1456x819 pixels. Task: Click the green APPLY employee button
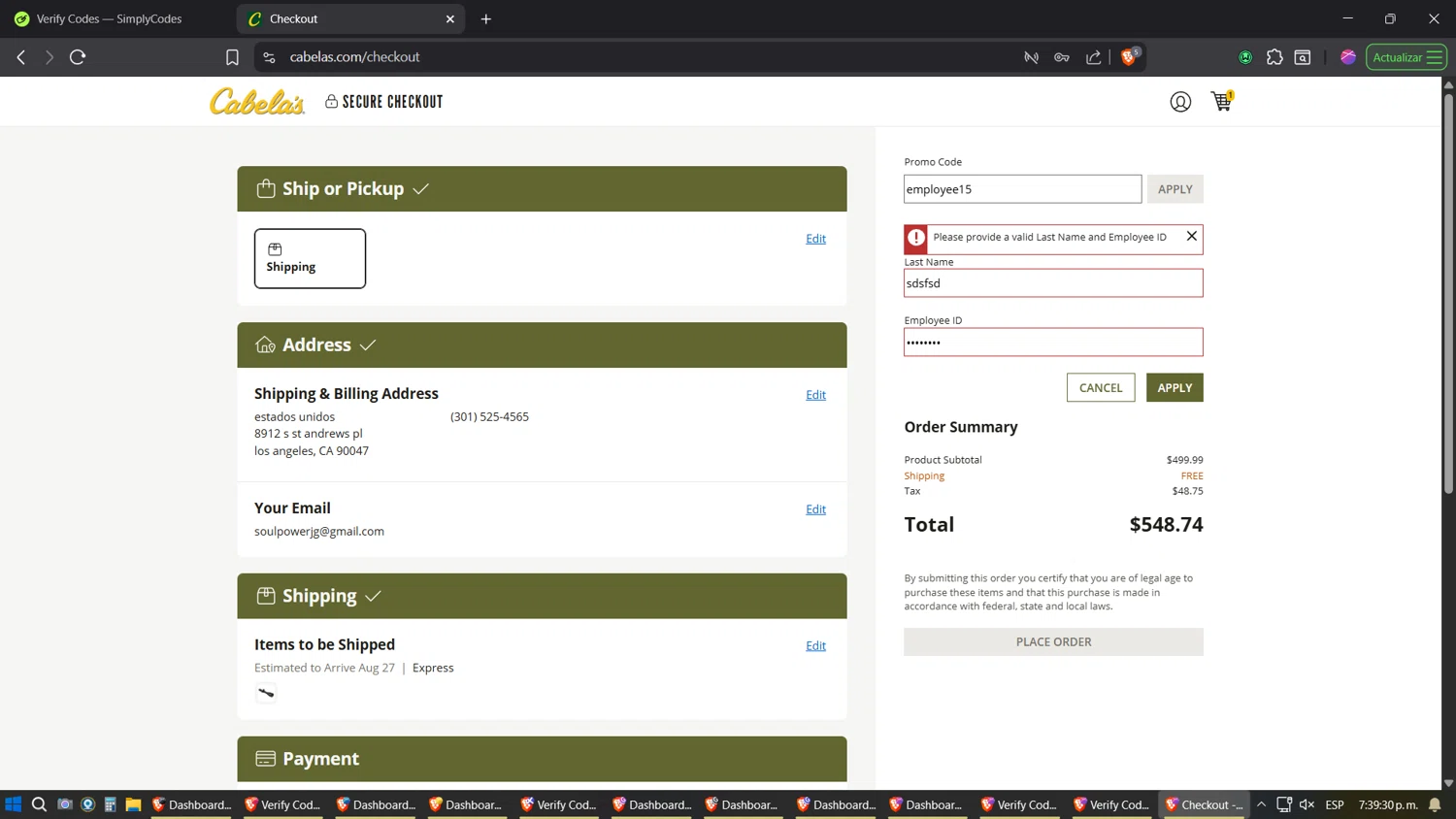(x=1175, y=387)
